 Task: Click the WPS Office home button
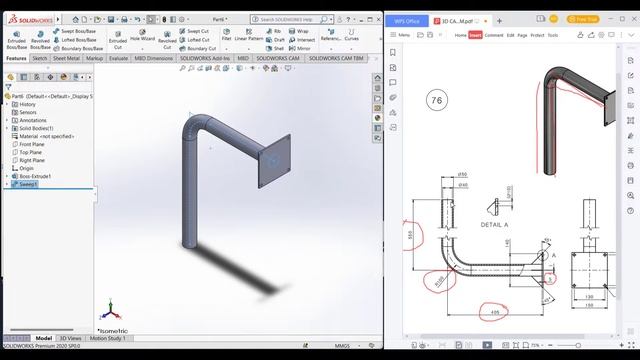click(407, 21)
